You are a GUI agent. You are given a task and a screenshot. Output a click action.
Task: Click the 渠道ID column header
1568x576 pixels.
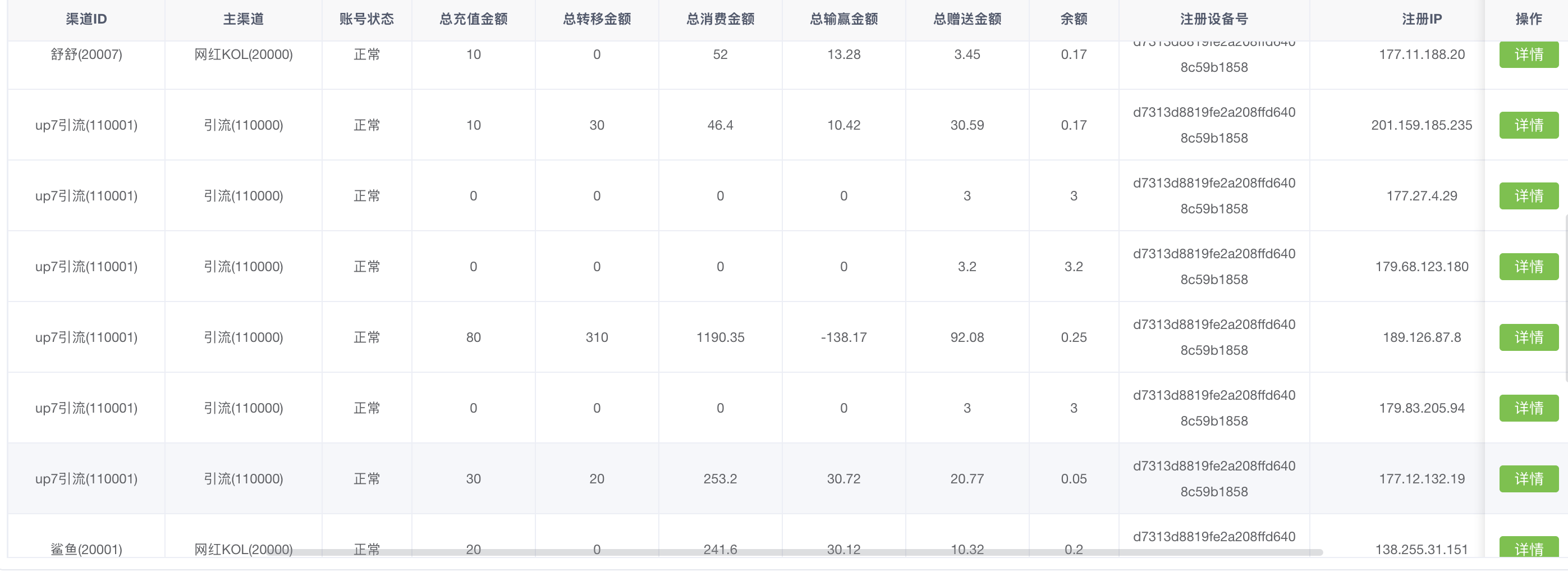[x=86, y=19]
